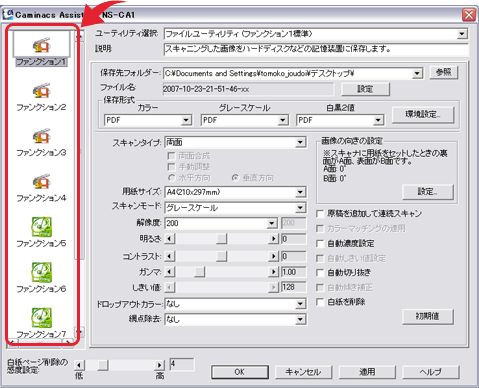Enable 白紙を削除 checkbox

[320, 302]
